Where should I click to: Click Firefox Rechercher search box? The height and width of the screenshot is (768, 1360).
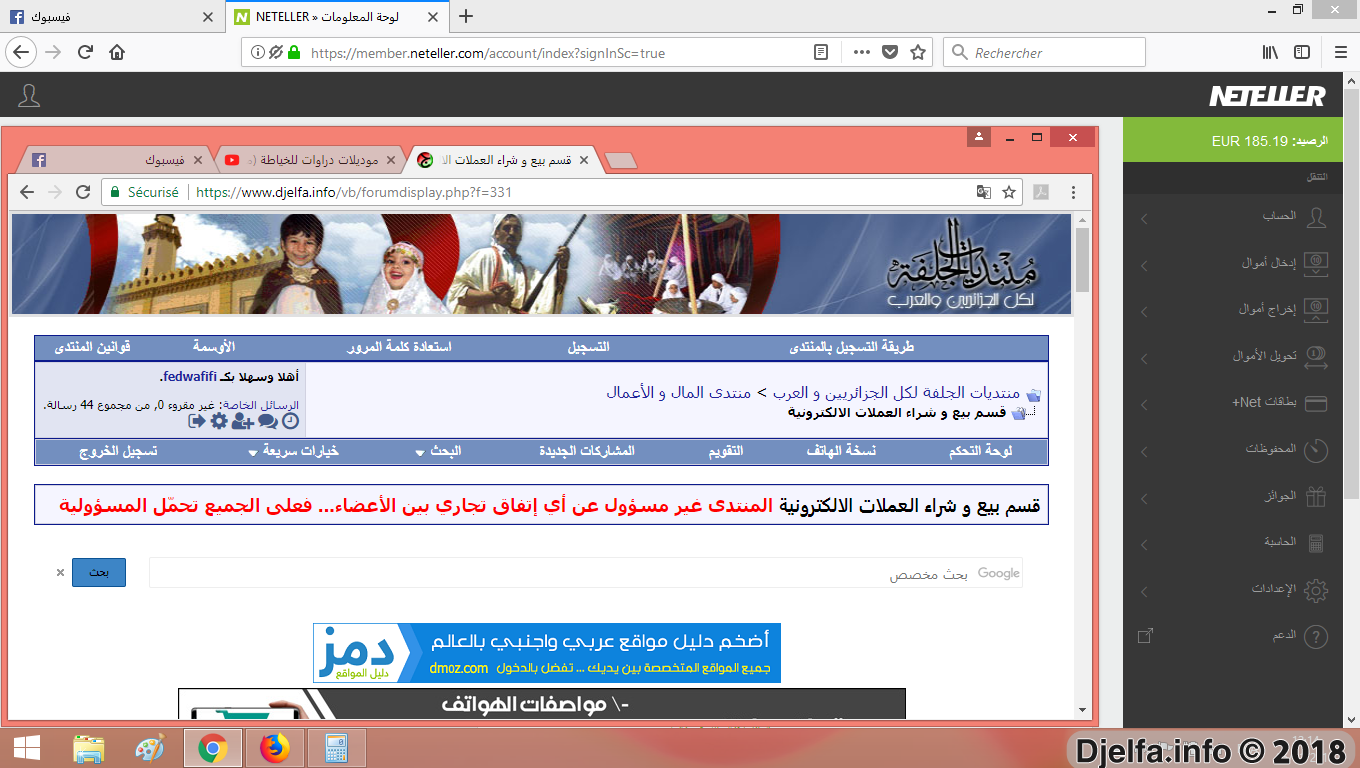coord(1044,53)
